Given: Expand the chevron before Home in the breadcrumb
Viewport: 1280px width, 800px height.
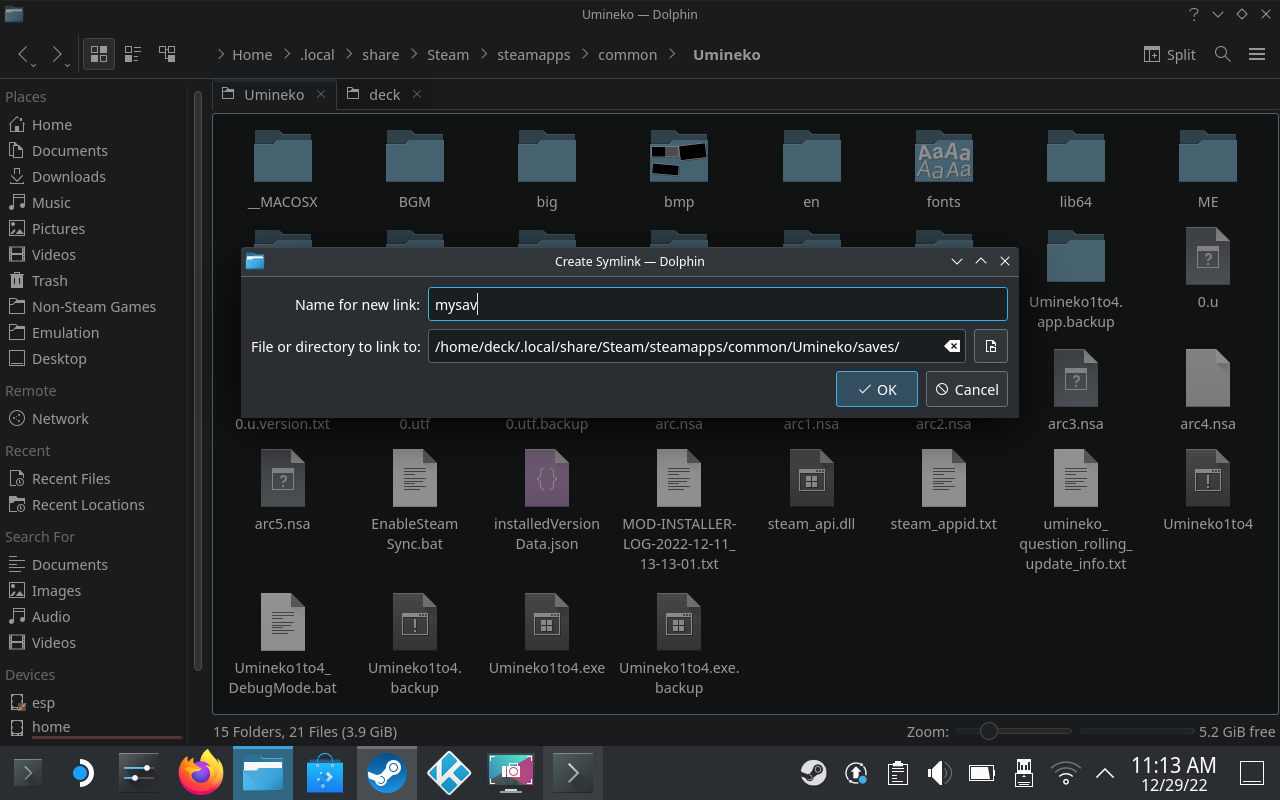Looking at the screenshot, I should pyautogui.click(x=220, y=55).
